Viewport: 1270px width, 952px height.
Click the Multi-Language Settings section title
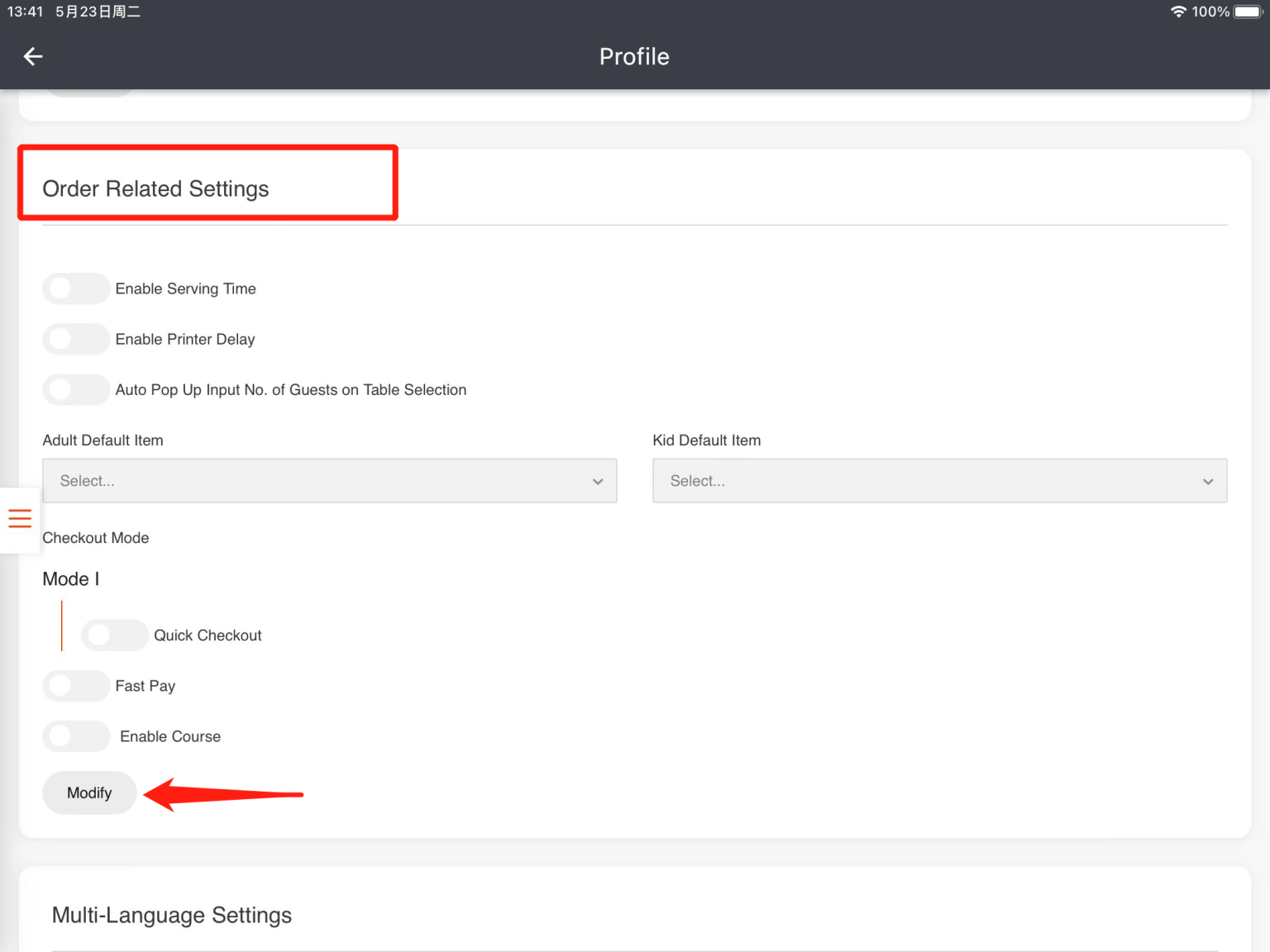pyautogui.click(x=171, y=915)
